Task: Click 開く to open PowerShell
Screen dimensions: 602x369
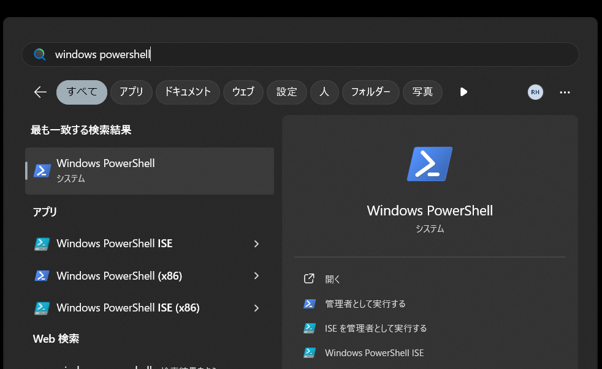Action: tap(332, 279)
